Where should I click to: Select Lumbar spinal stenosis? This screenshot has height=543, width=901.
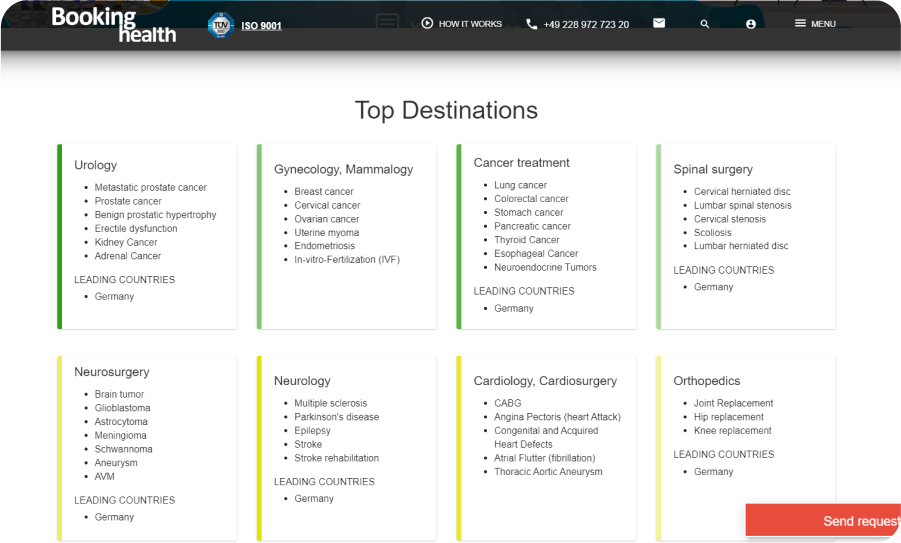pyautogui.click(x=743, y=205)
